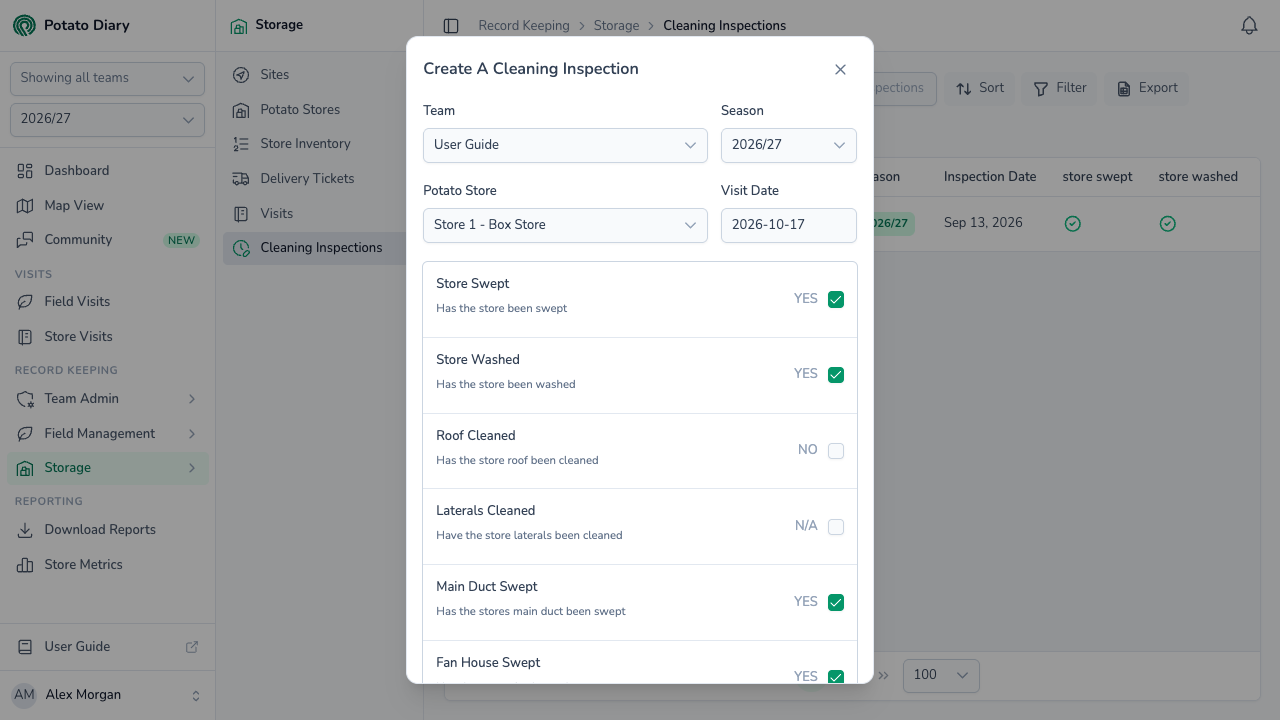The image size is (1280, 720).
Task: Open the Potato Store dropdown
Action: pos(565,225)
